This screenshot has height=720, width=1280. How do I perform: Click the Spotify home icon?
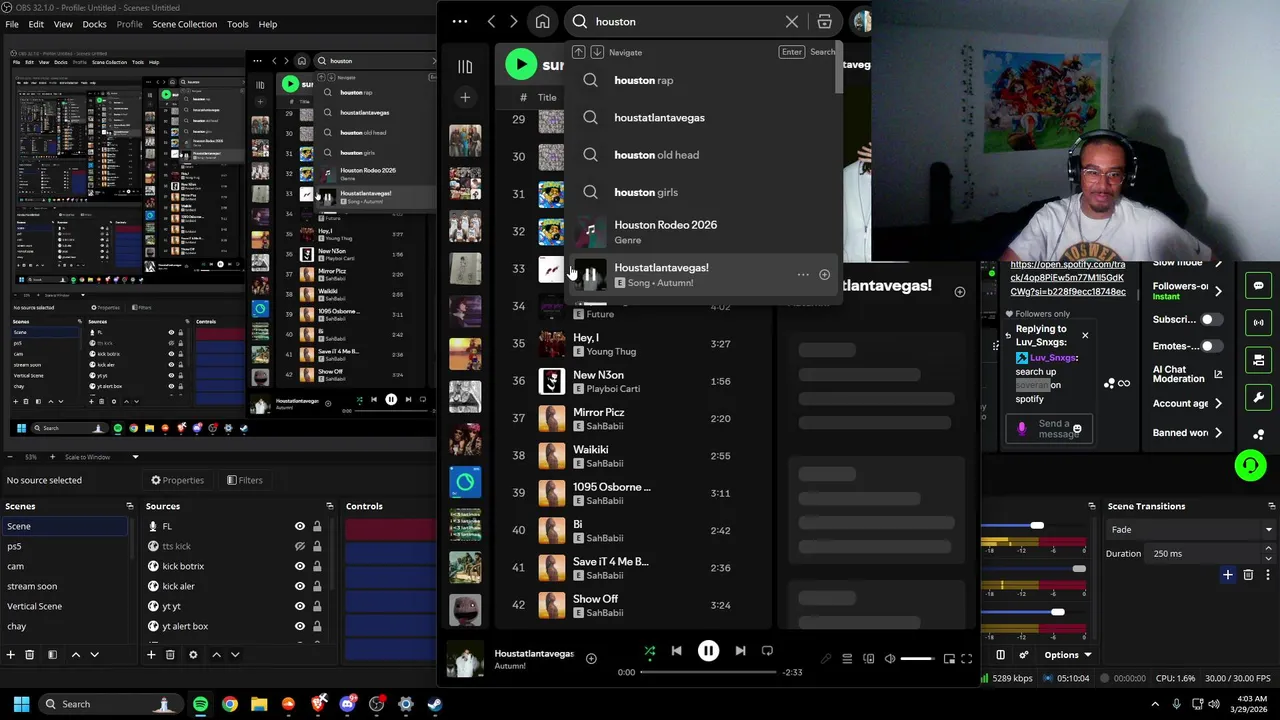click(x=542, y=21)
